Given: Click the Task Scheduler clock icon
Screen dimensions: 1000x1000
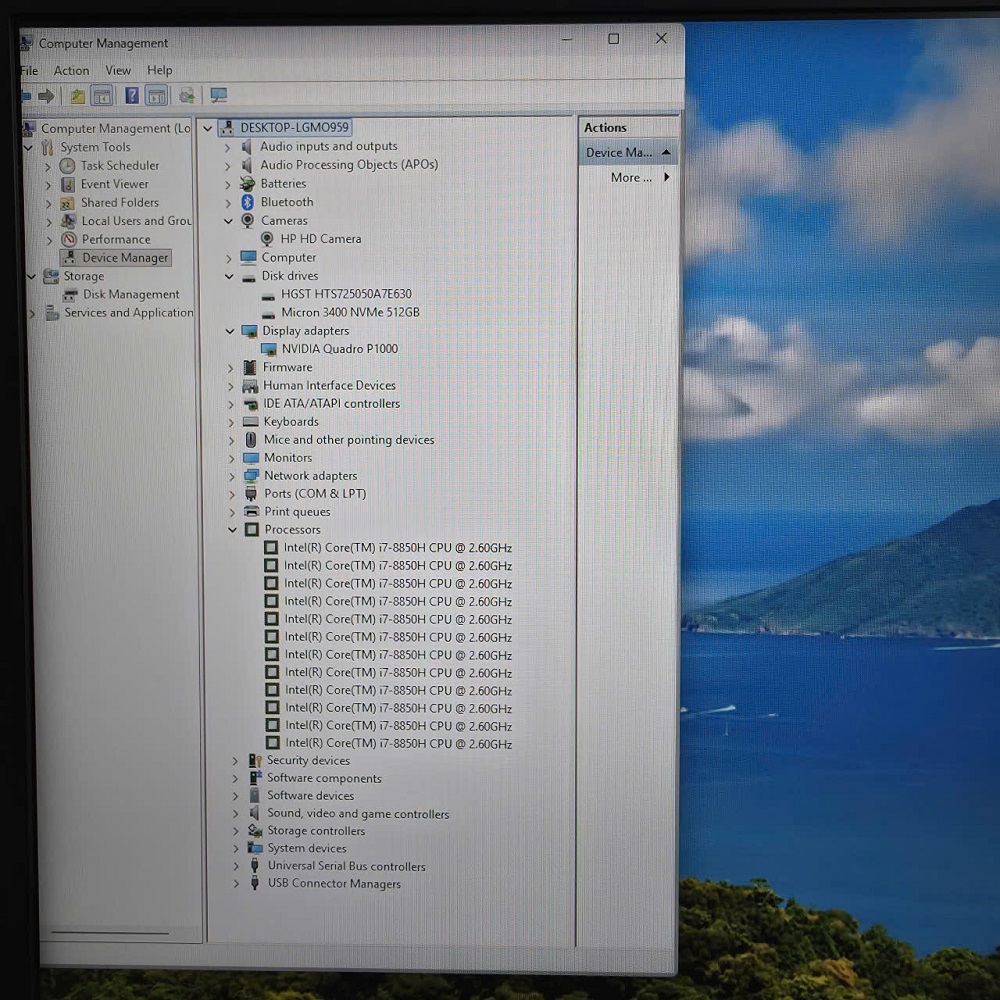Looking at the screenshot, I should point(67,166).
